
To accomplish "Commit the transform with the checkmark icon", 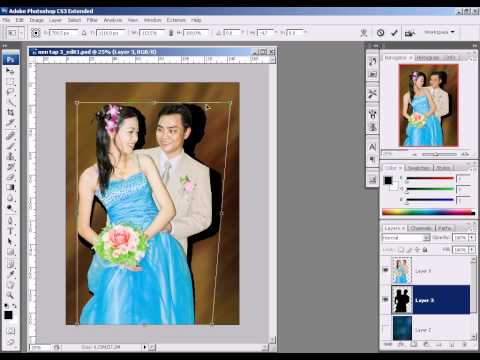I will [x=394, y=33].
